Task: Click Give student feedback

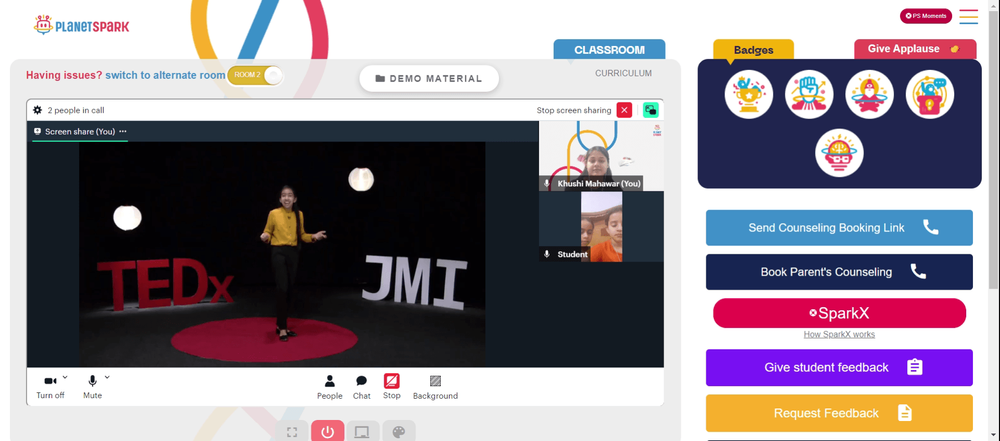Action: [839, 368]
